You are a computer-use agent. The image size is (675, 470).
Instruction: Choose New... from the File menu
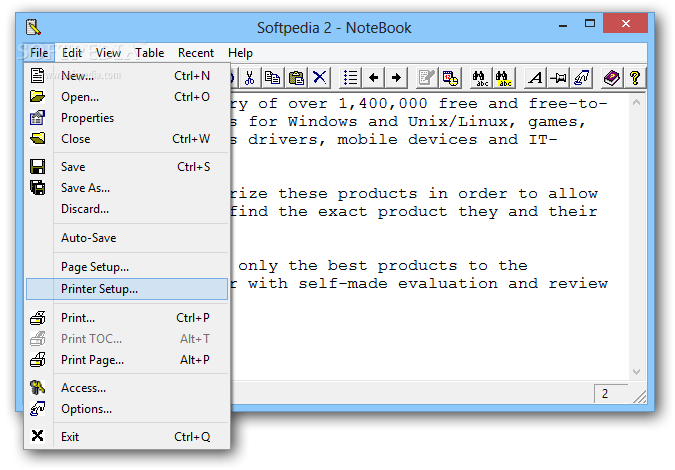pyautogui.click(x=127, y=76)
